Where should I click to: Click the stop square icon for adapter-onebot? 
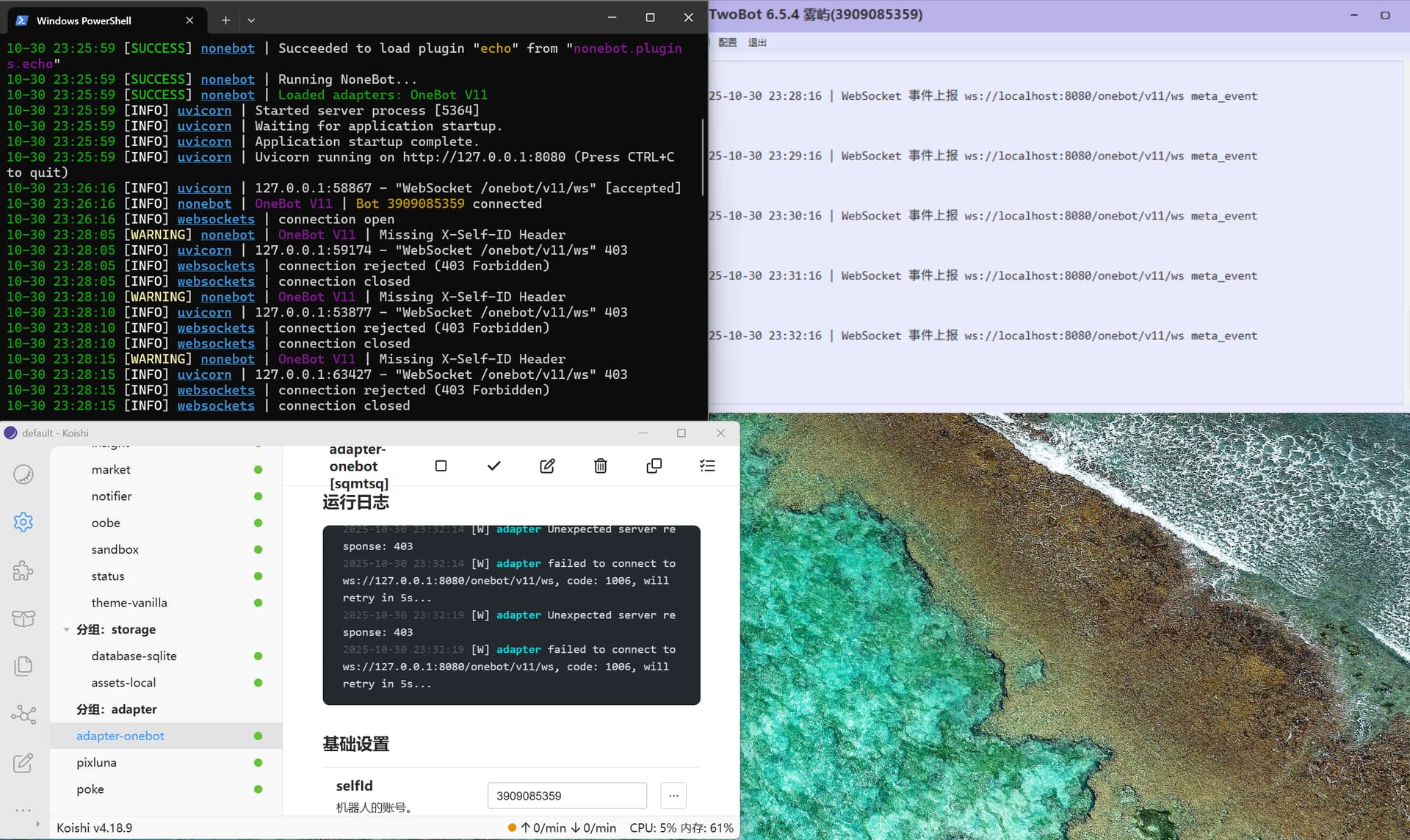point(441,466)
